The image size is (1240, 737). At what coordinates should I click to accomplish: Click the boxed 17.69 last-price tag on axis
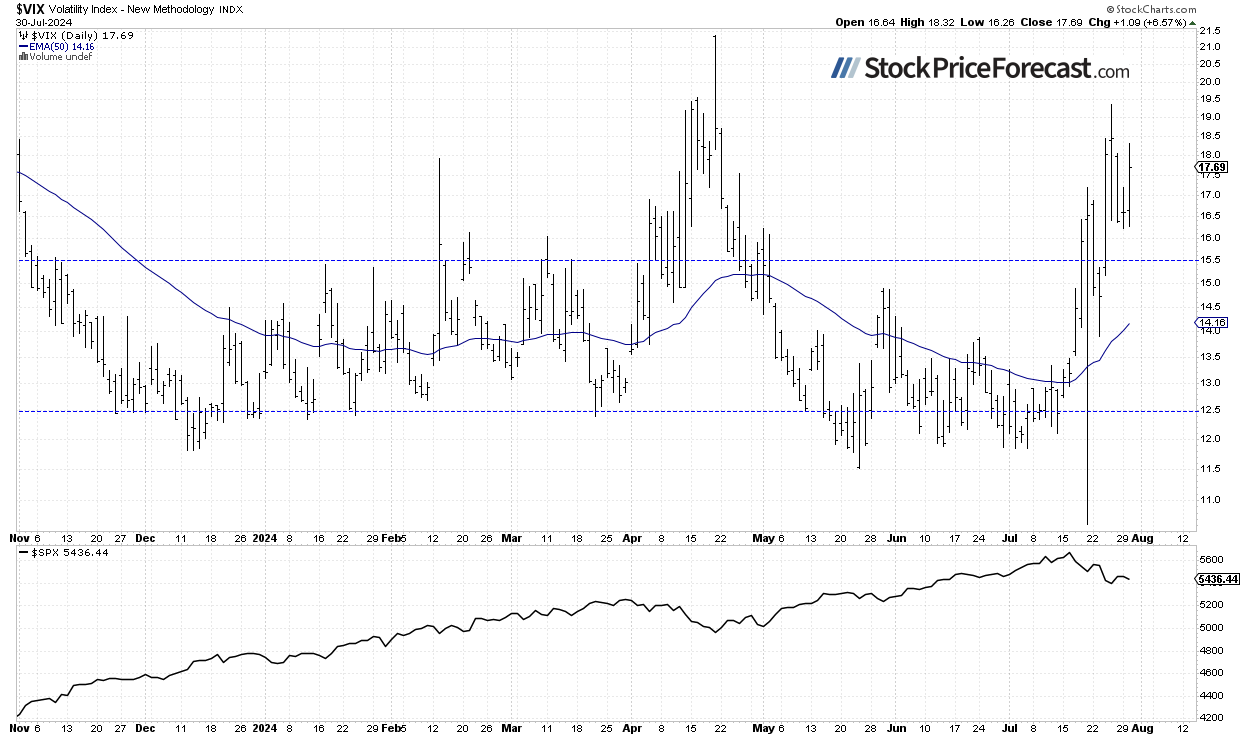click(x=1212, y=167)
